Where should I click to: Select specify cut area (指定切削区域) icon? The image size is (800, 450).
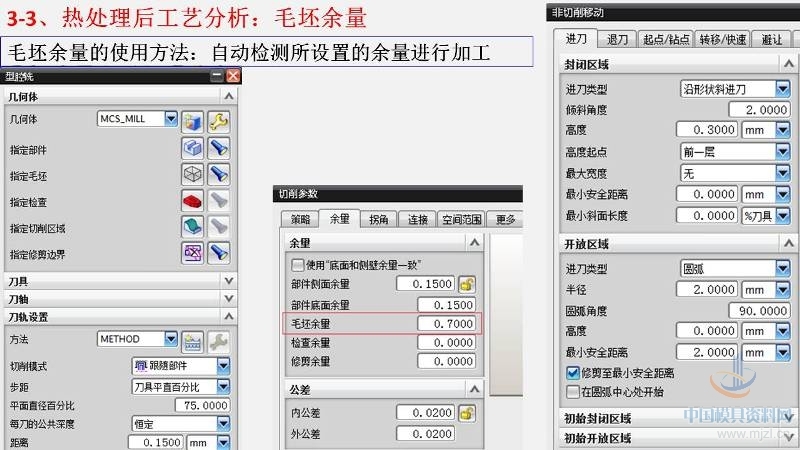coord(192,227)
